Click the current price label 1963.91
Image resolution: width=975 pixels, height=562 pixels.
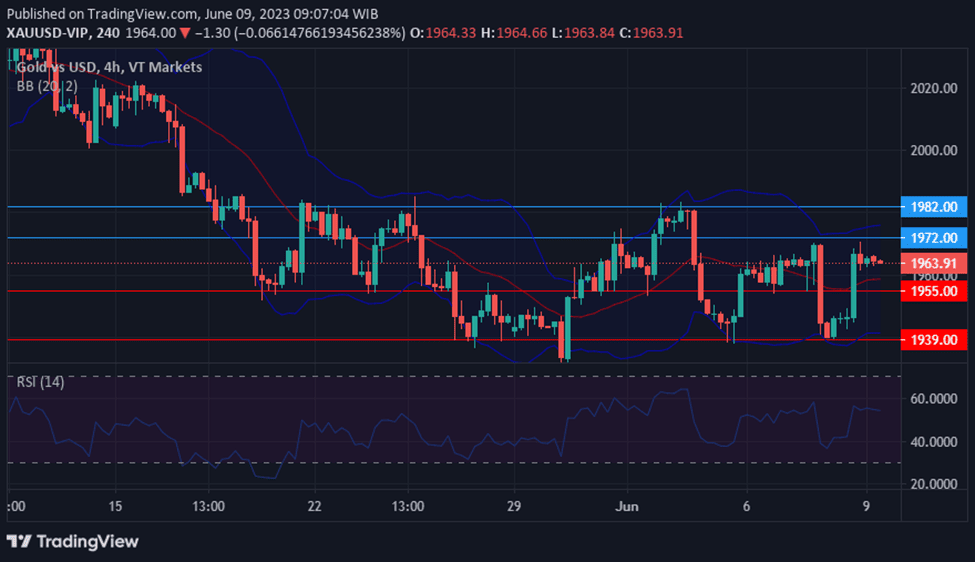(x=934, y=264)
